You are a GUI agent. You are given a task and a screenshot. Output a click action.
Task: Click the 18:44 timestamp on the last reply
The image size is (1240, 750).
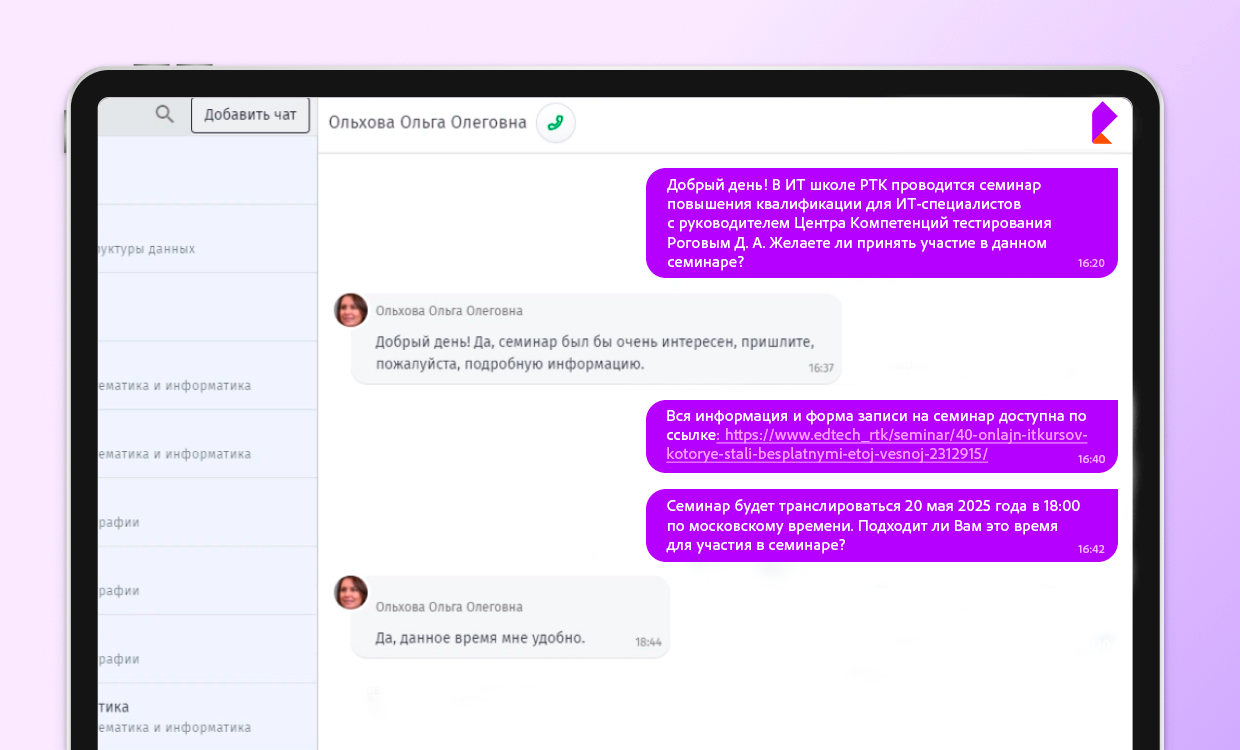[x=648, y=642]
